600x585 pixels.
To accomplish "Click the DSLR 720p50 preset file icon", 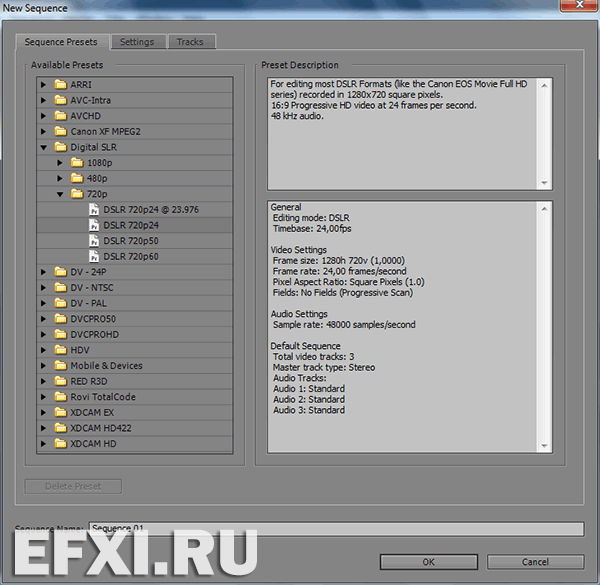I will [94, 241].
